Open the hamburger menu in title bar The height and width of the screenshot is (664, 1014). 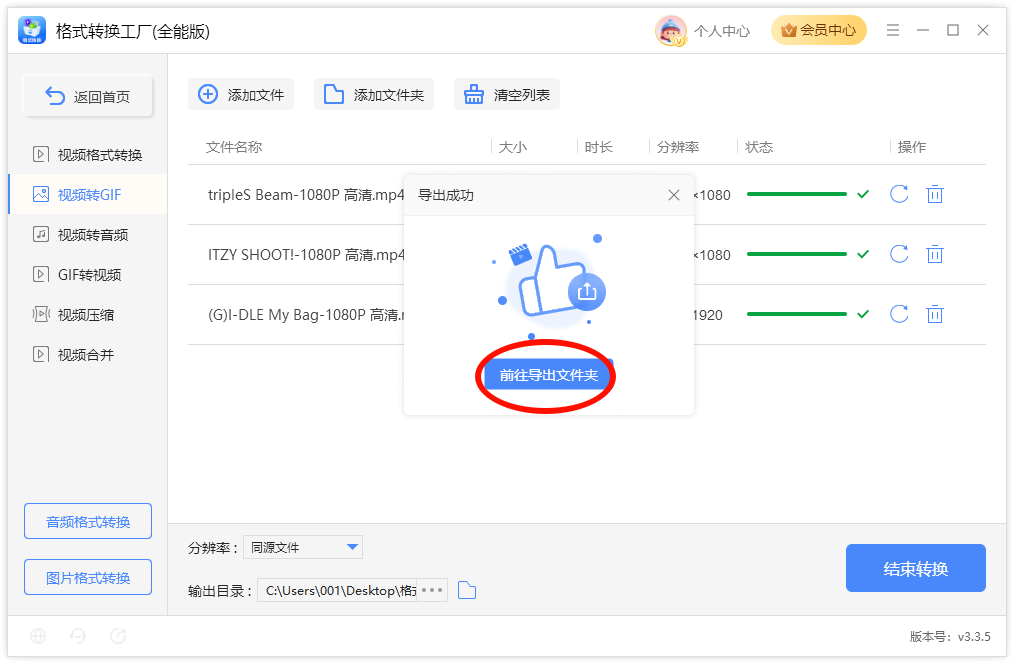click(892, 30)
